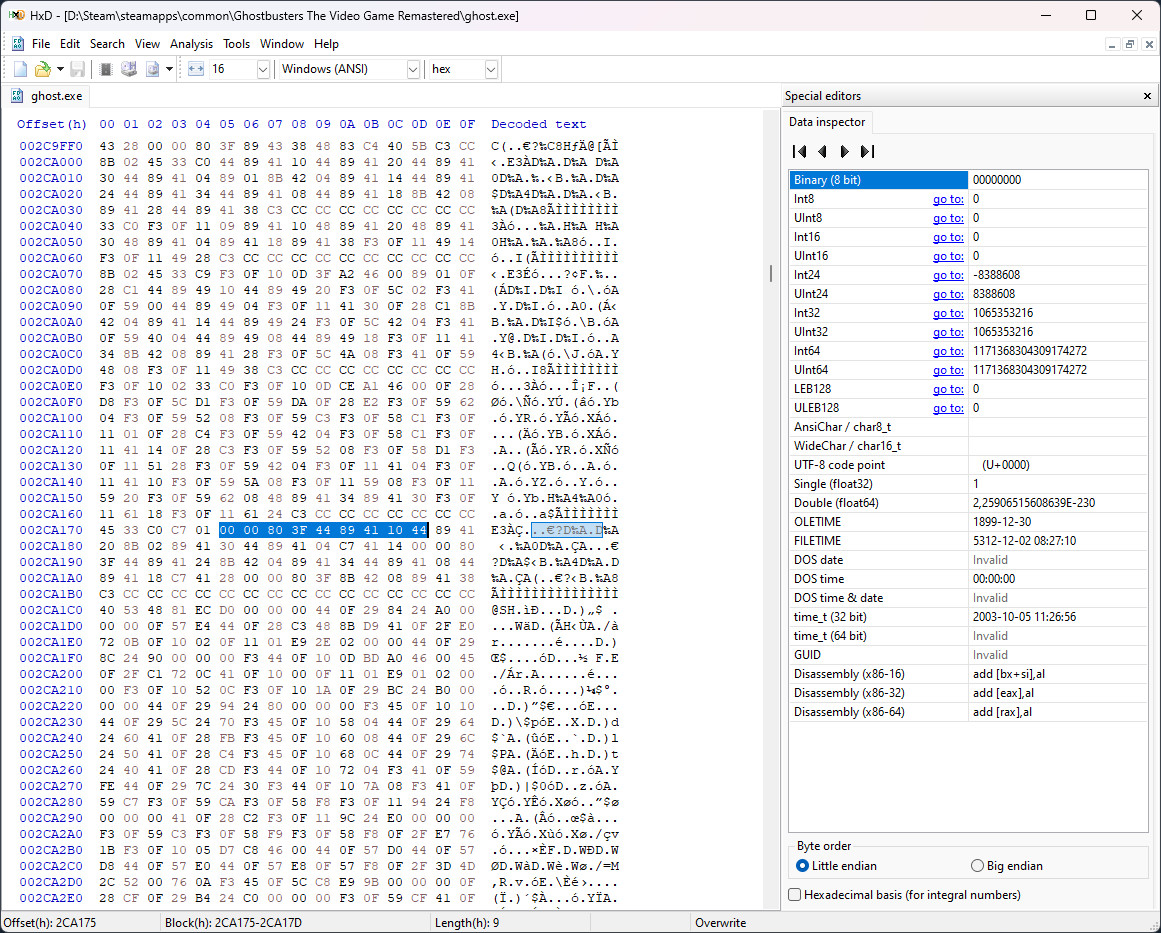The width and height of the screenshot is (1161, 933).
Task: Expand the Open file recent-files arrow
Action: (x=60, y=69)
